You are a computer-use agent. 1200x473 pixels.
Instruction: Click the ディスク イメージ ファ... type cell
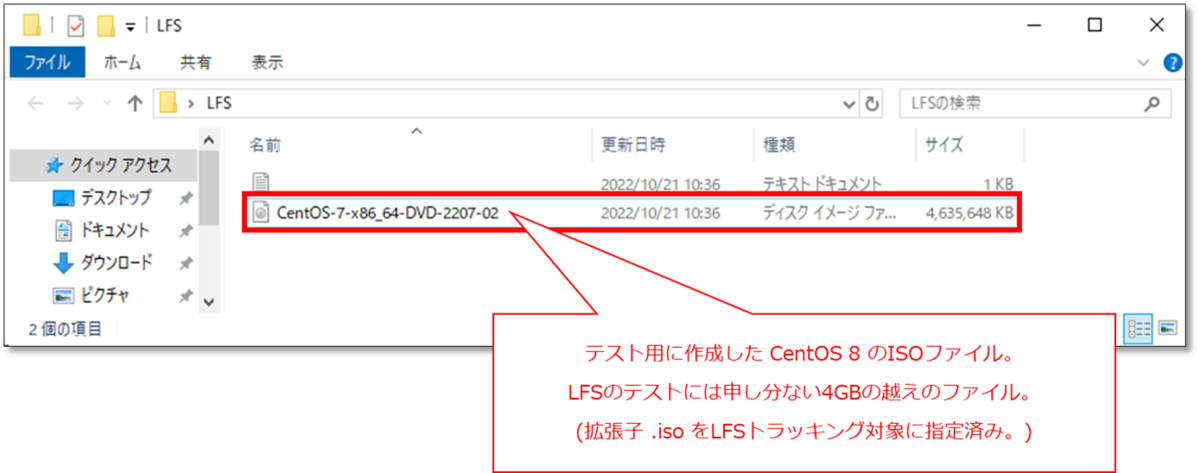pyautogui.click(x=829, y=213)
